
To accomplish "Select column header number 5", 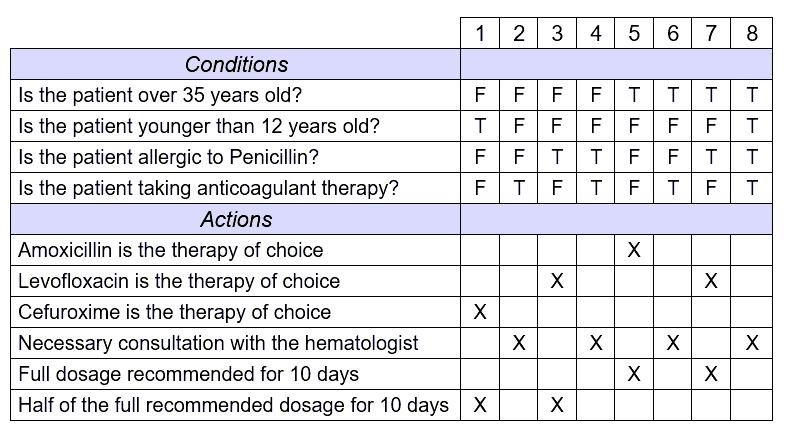I will pyautogui.click(x=634, y=33).
